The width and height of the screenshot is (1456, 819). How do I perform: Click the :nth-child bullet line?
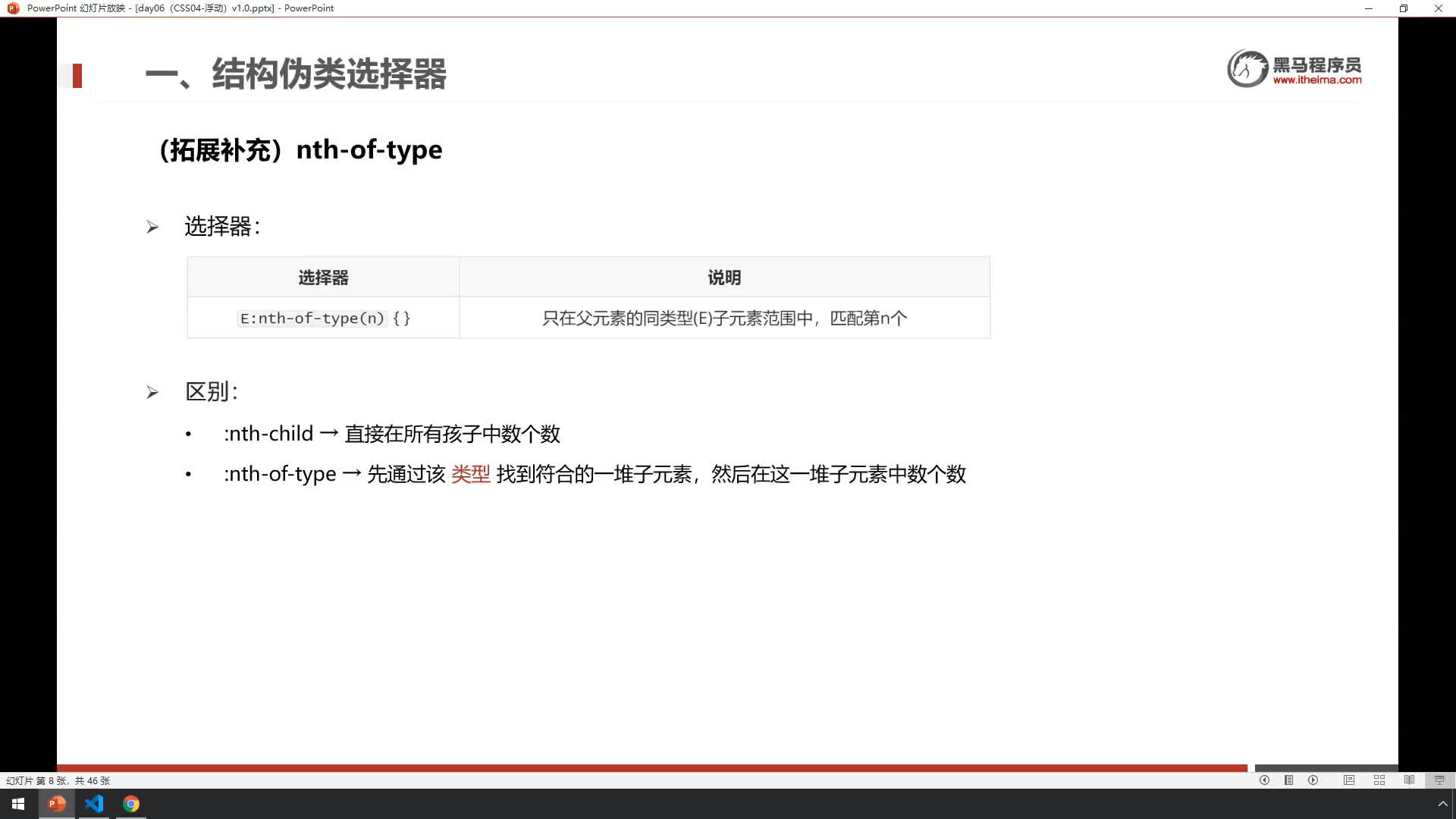[x=392, y=434]
